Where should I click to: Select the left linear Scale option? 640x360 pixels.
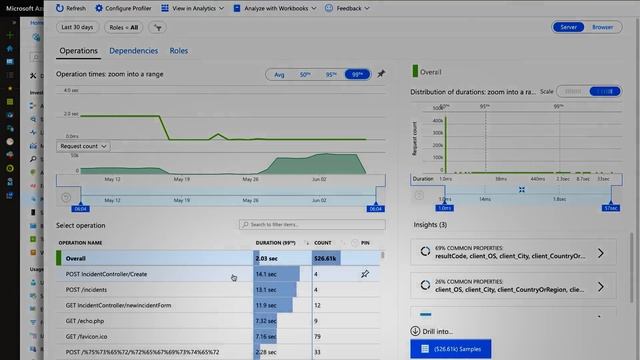tap(573, 91)
